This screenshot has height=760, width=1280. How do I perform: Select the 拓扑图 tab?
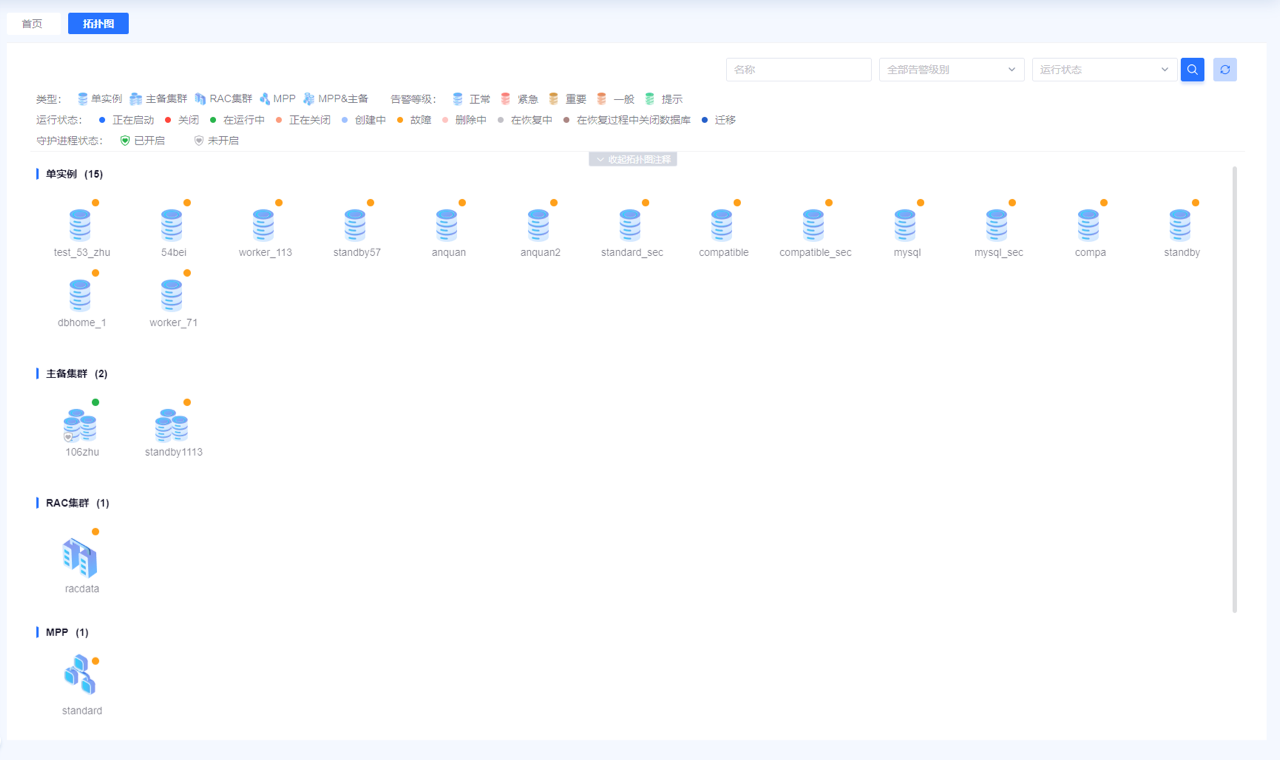[x=98, y=23]
